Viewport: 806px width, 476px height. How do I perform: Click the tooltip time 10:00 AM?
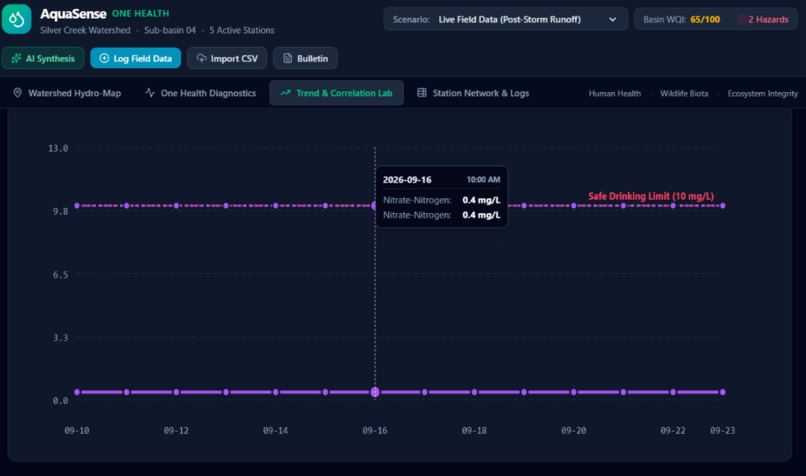(x=483, y=180)
